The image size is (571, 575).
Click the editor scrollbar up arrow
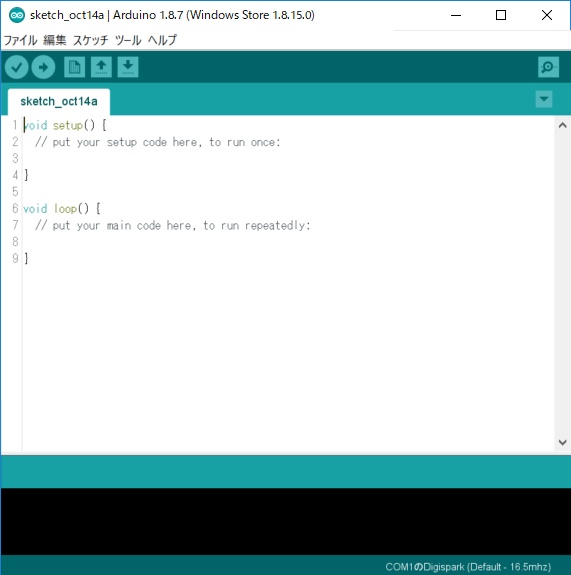click(x=563, y=125)
